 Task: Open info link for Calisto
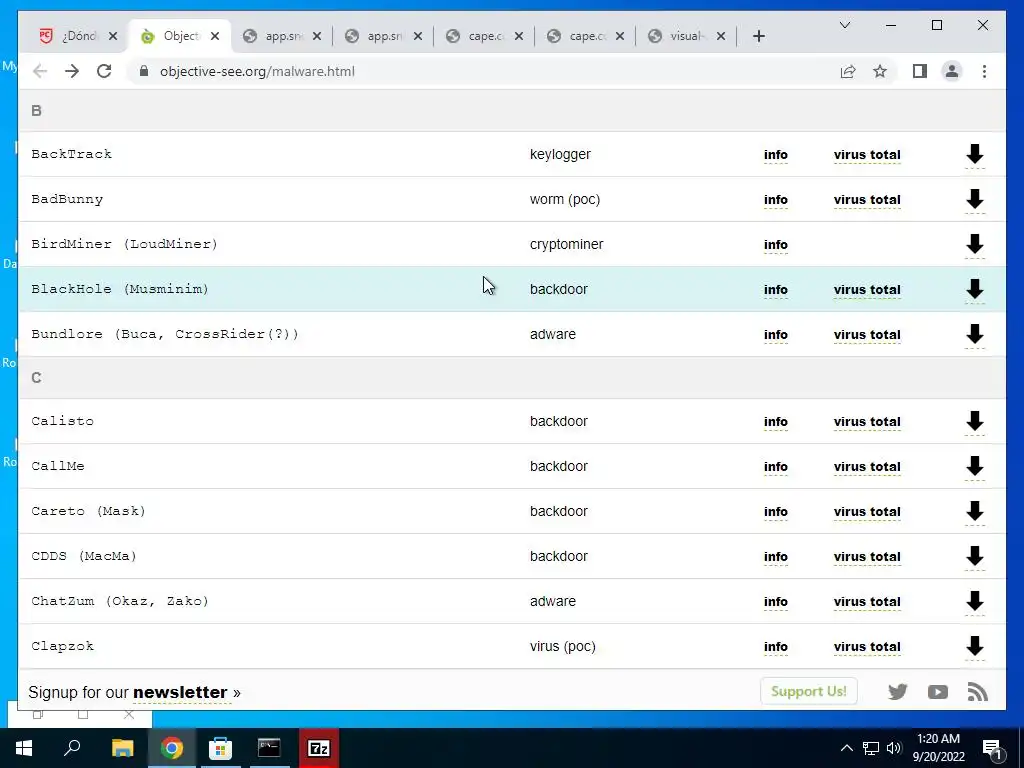(776, 422)
